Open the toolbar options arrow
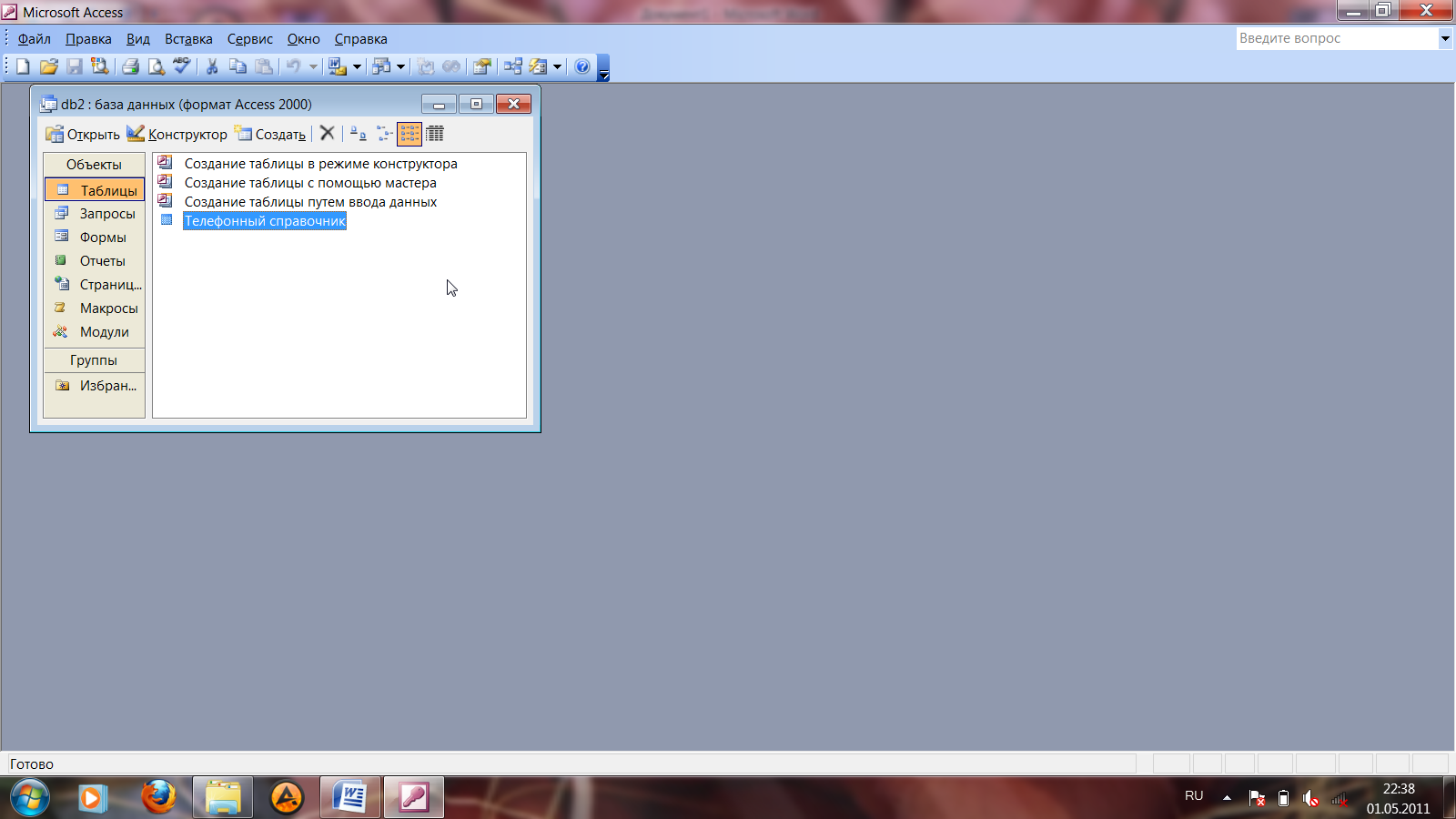The height and width of the screenshot is (819, 1456). point(603,68)
